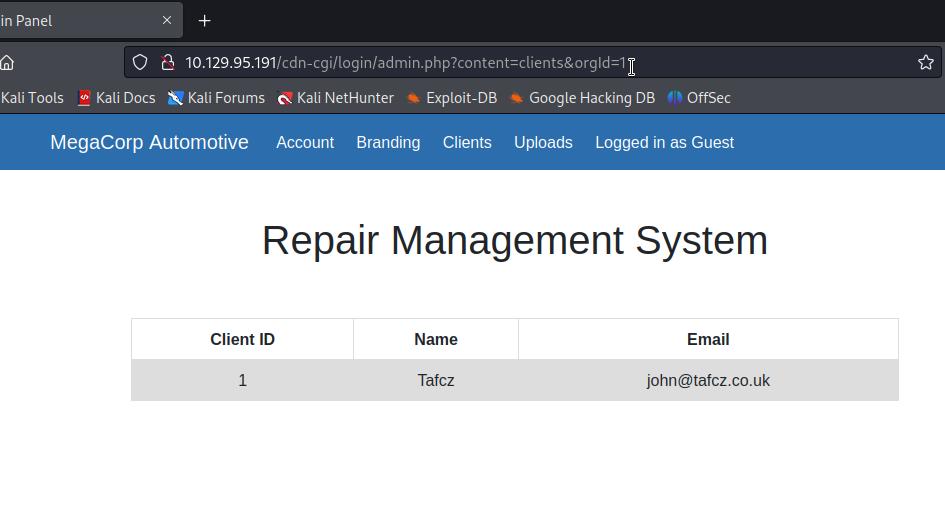This screenshot has height=507, width=945.
Task: Open the OffSec bookmark
Action: click(x=699, y=98)
